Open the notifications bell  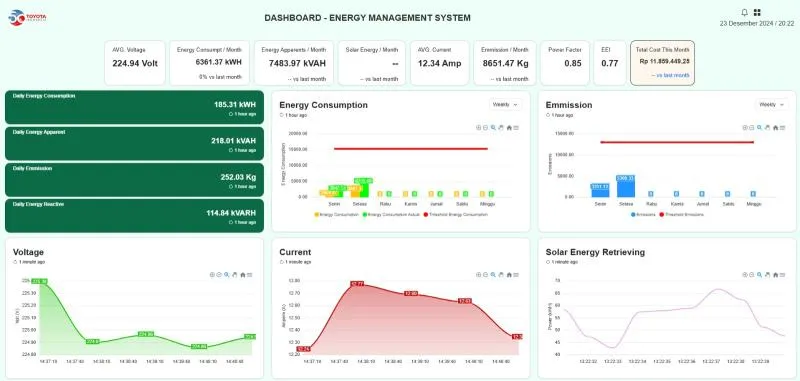tap(744, 12)
